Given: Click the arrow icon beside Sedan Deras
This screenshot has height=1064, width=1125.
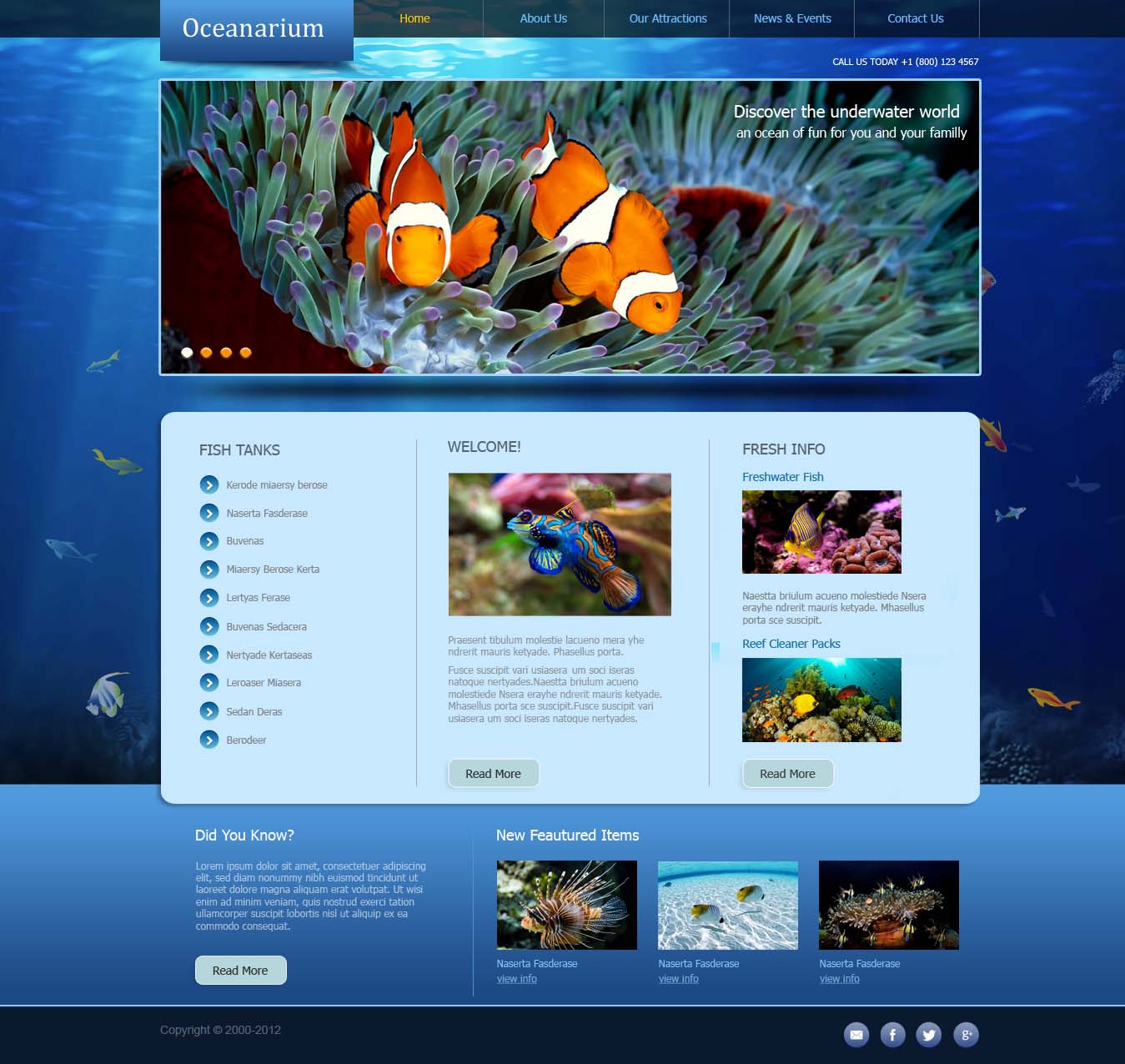Looking at the screenshot, I should coord(209,711).
